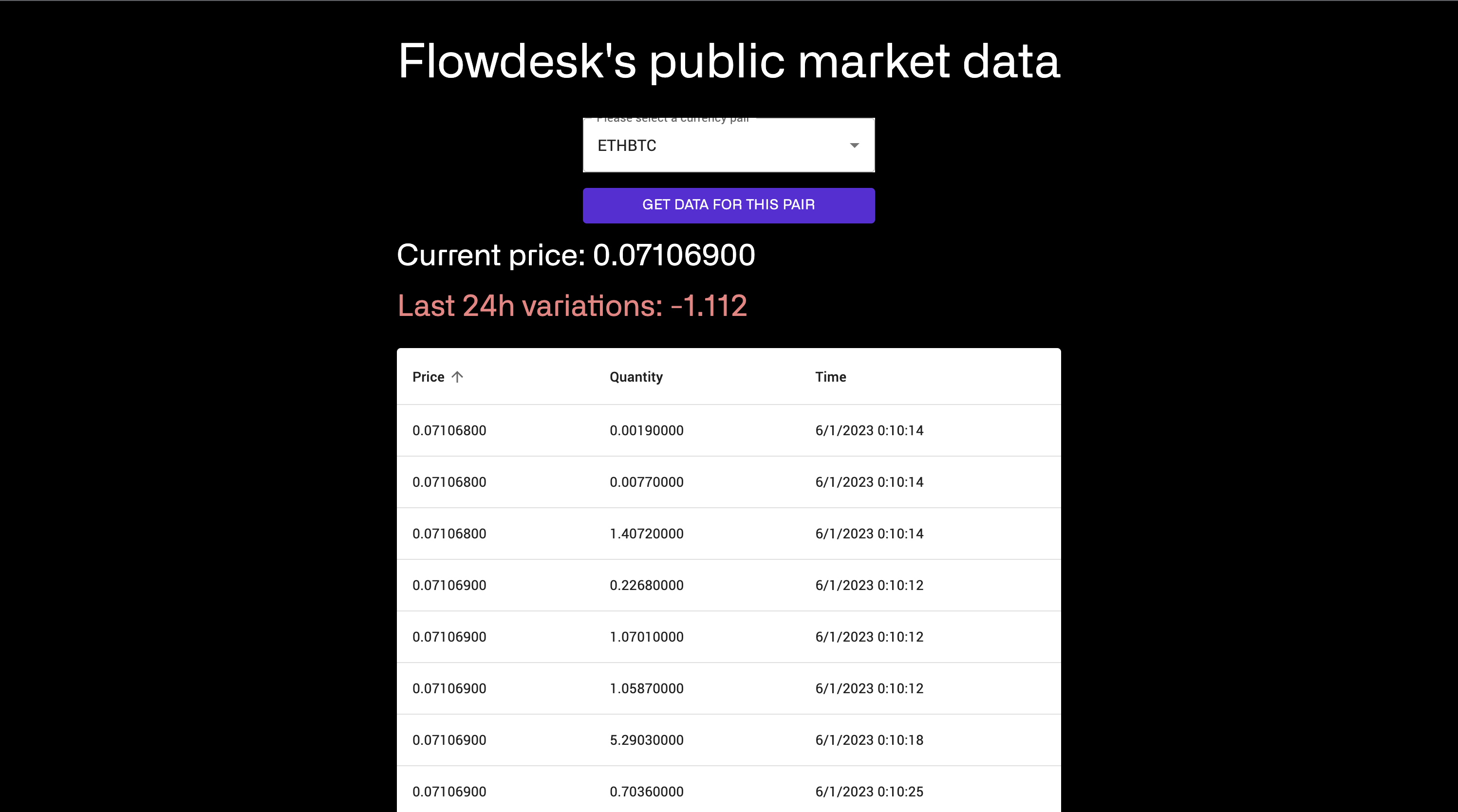Screen dimensions: 1458x812
Task: Click GET DATA FOR THIS PAIR button
Action: click(x=729, y=205)
